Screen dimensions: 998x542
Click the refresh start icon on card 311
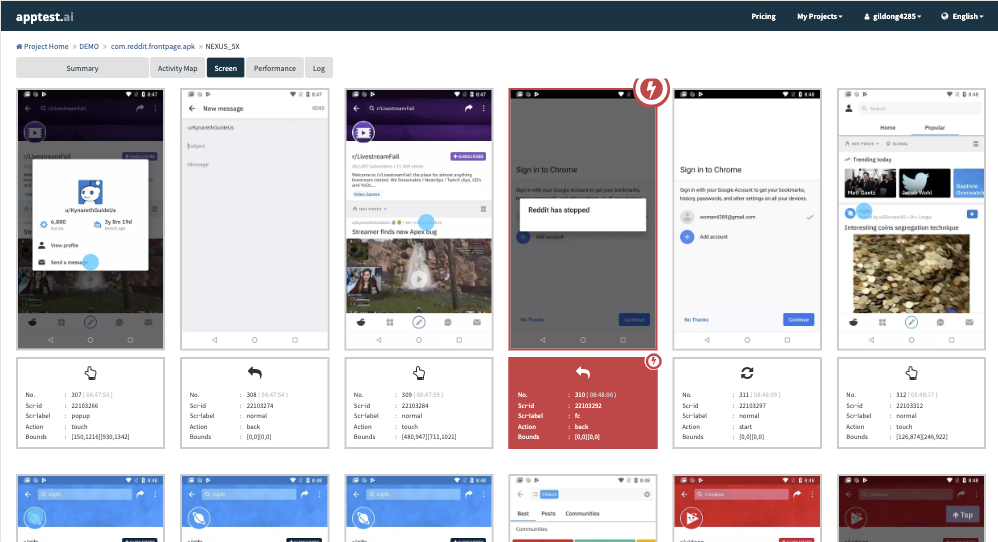coord(747,373)
